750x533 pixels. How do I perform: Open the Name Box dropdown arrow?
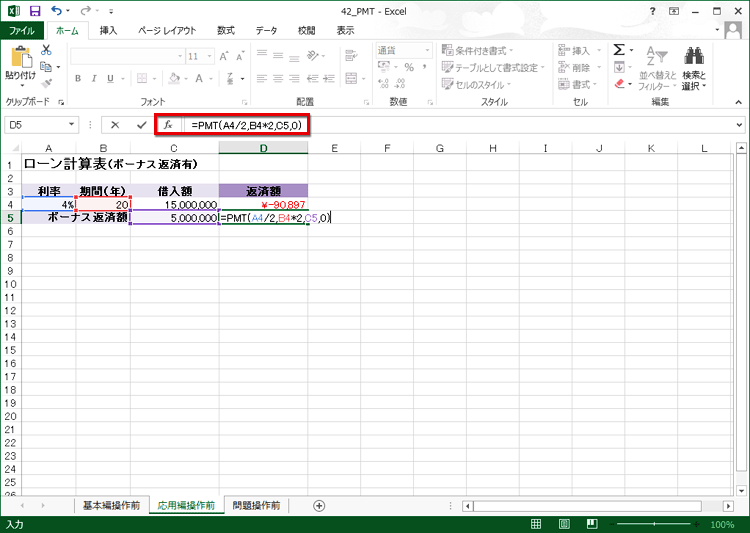71,124
